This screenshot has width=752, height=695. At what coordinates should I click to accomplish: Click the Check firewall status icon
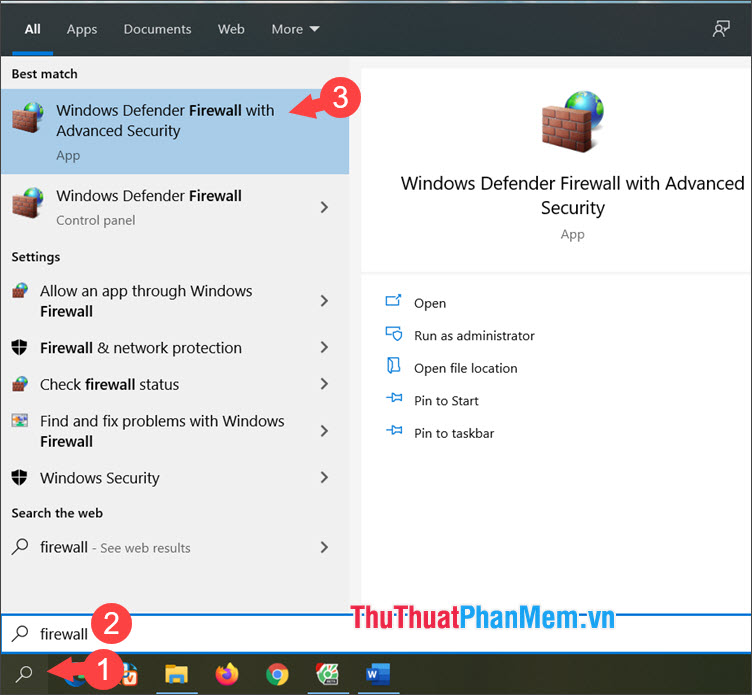coord(20,384)
